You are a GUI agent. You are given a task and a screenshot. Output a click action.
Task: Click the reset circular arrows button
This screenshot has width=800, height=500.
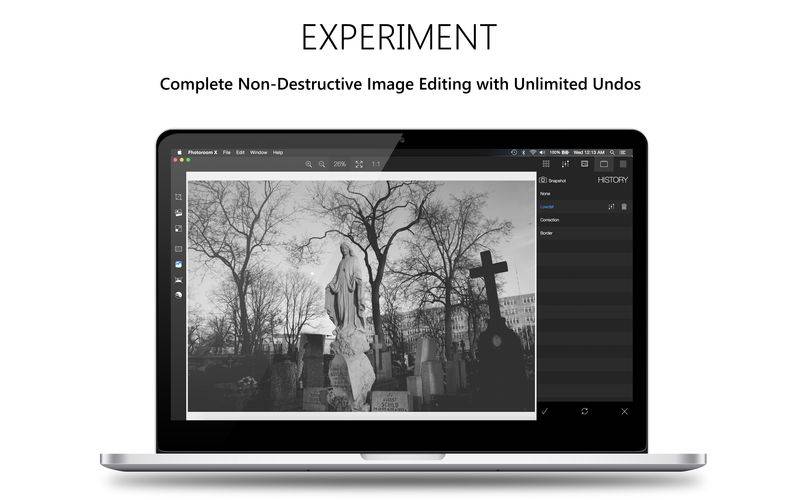584,411
